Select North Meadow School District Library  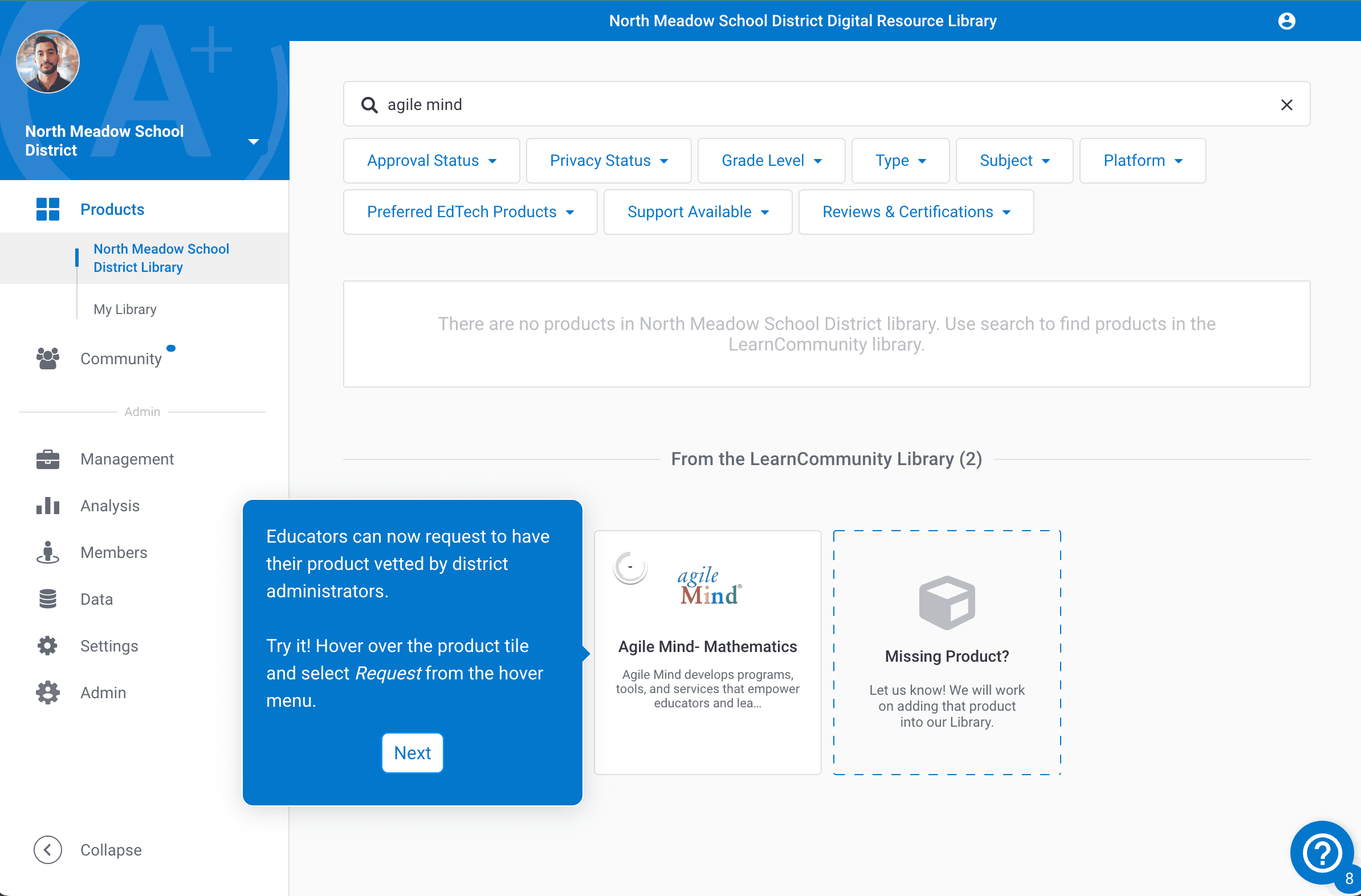click(144, 258)
